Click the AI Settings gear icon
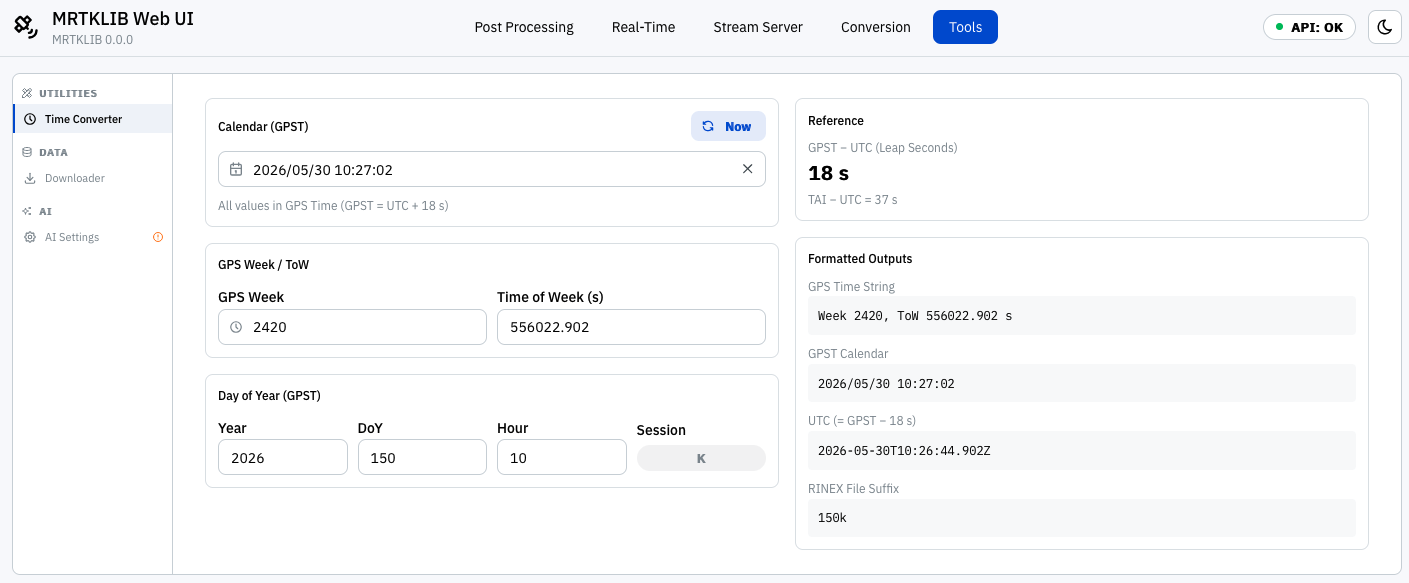1409x583 pixels. click(x=30, y=237)
